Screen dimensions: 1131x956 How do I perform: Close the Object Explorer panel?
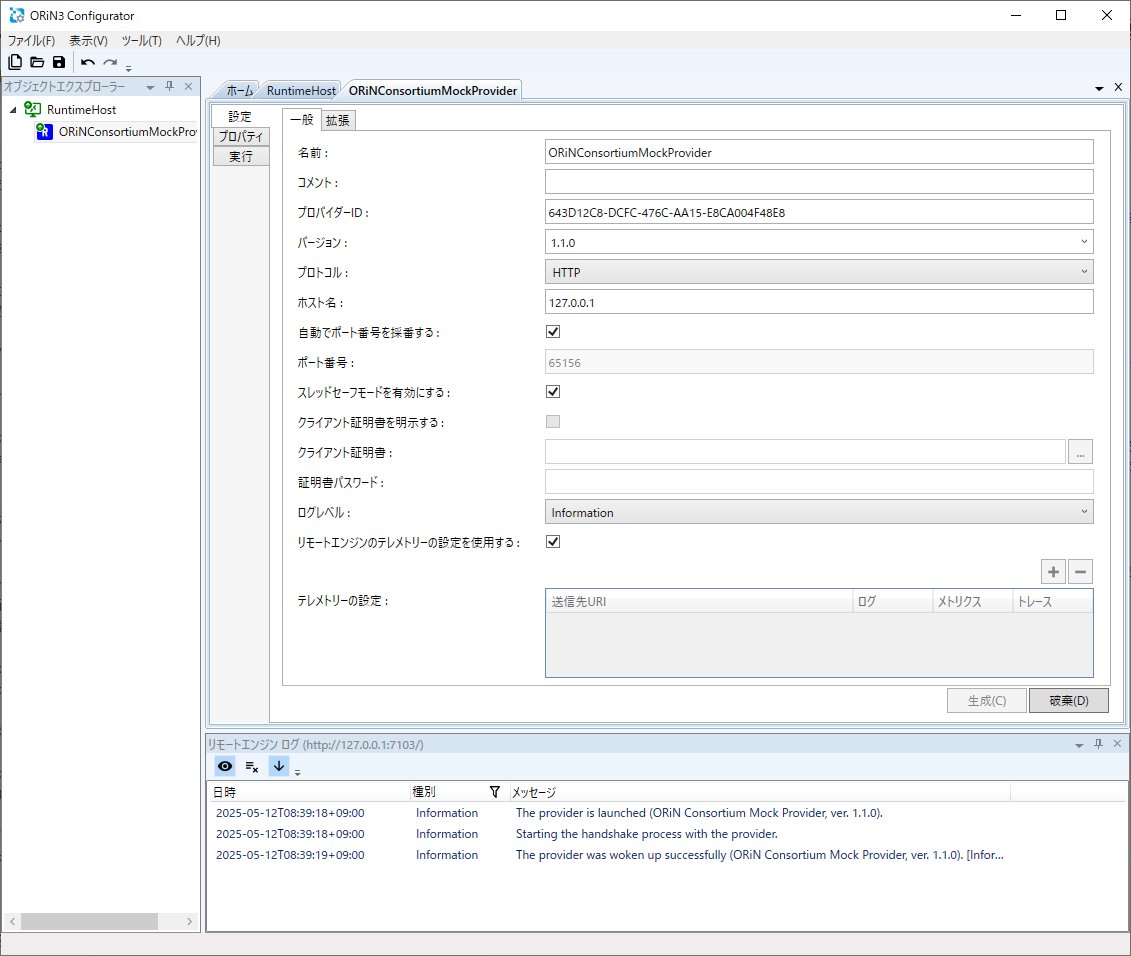pyautogui.click(x=188, y=86)
